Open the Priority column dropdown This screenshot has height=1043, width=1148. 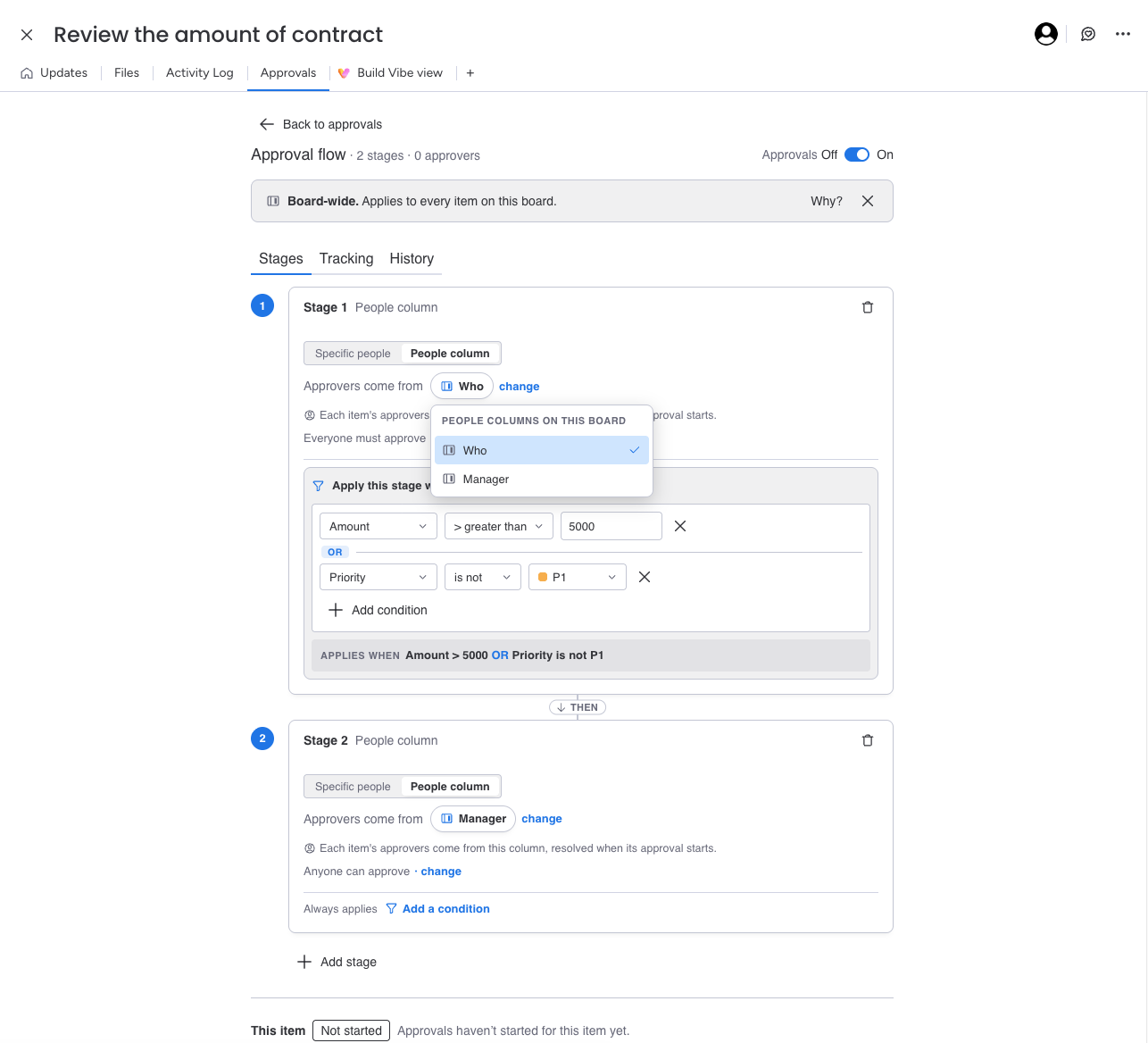pos(379,577)
